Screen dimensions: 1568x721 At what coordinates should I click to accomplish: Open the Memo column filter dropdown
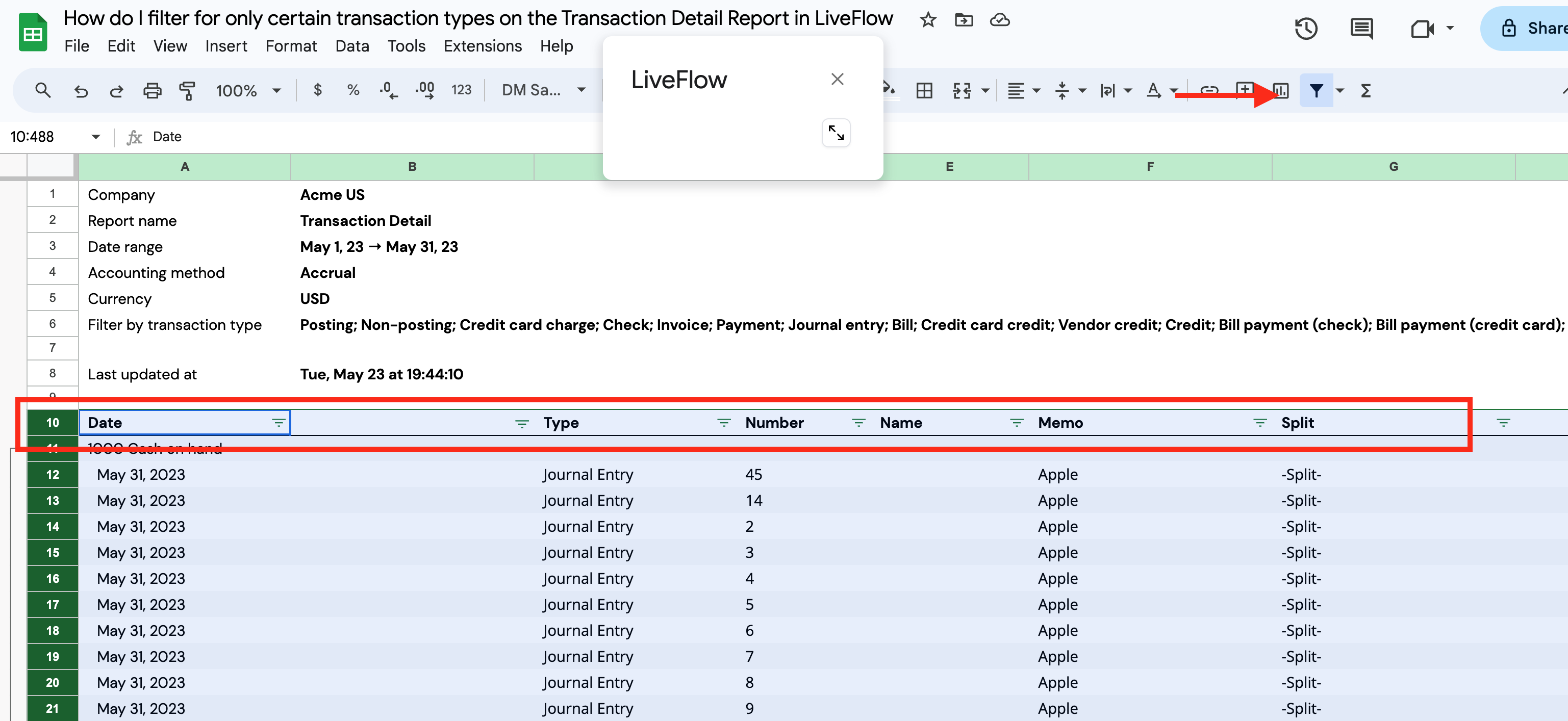tap(1260, 423)
